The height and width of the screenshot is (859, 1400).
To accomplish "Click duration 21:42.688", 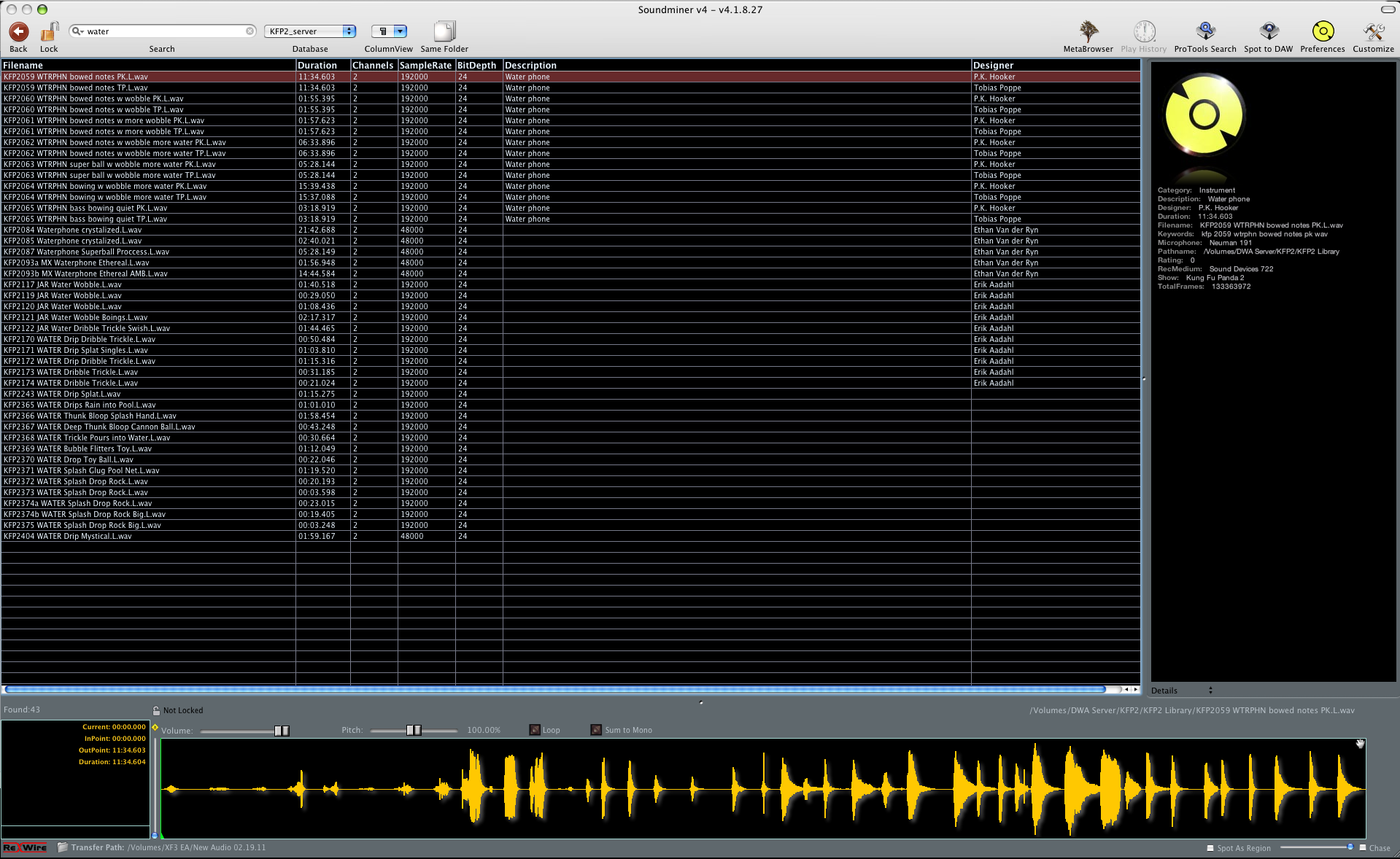I will pos(317,230).
